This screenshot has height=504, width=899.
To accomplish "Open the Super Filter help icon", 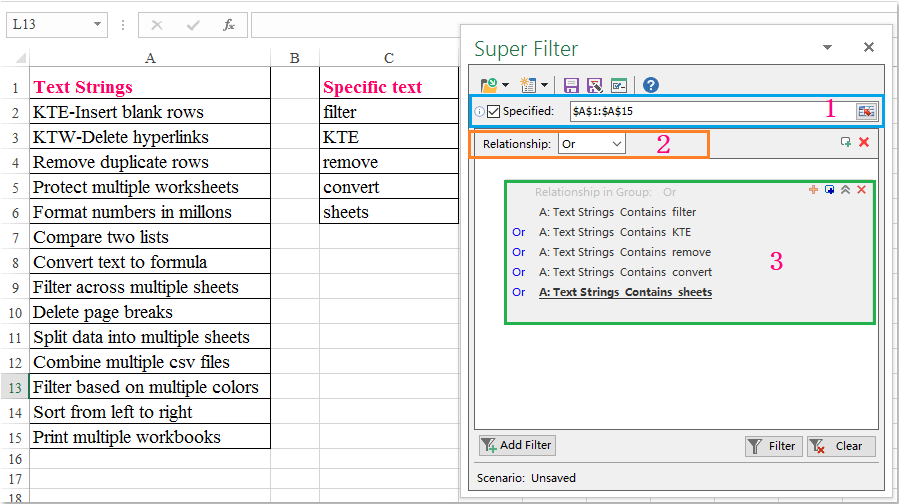I will pos(650,85).
